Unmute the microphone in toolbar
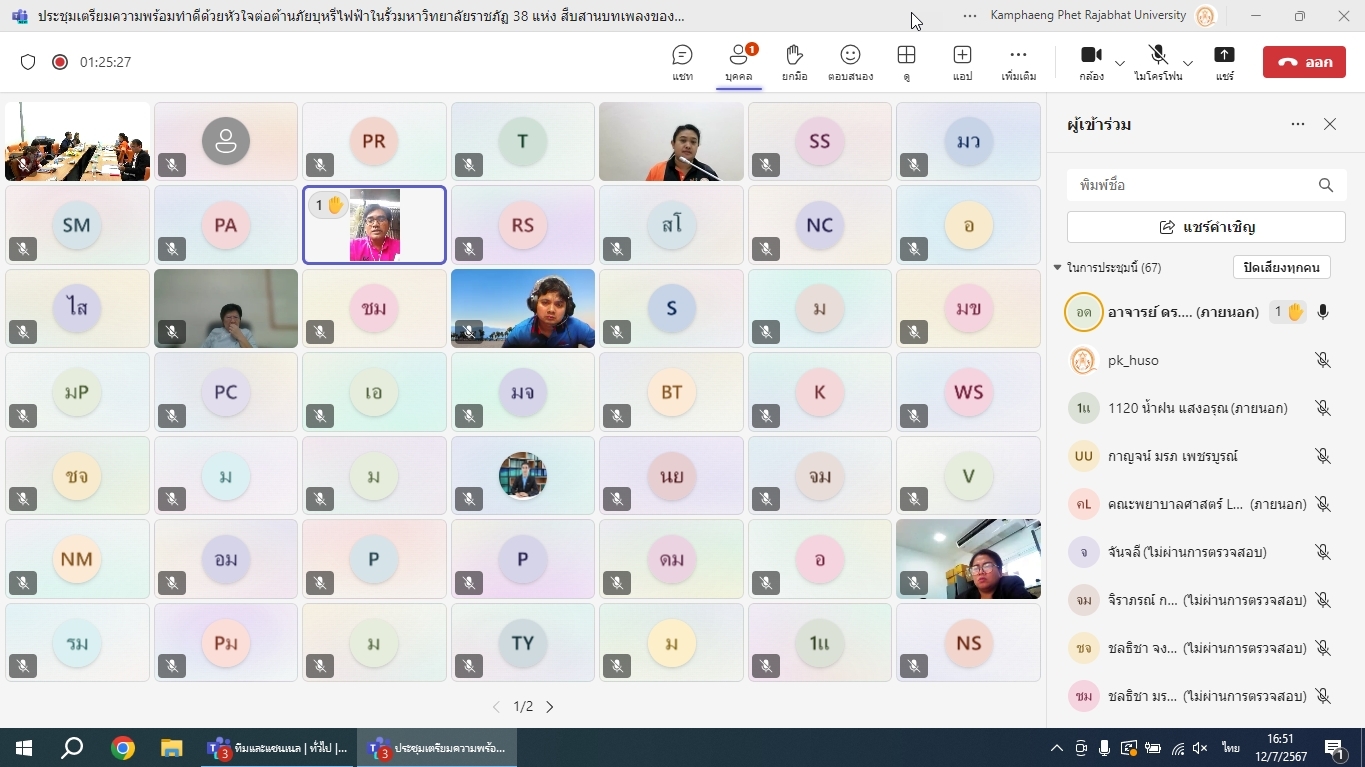This screenshot has height=767, width=1365. click(x=1158, y=62)
